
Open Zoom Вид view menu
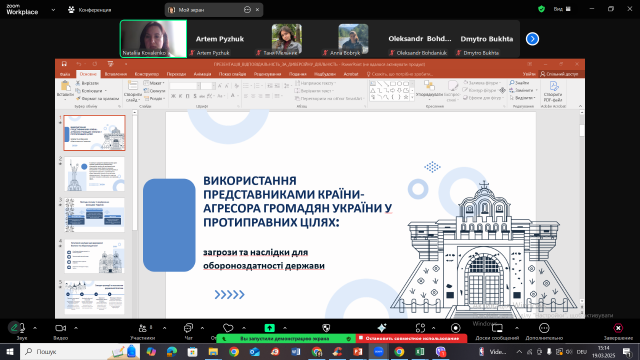[x=562, y=9]
